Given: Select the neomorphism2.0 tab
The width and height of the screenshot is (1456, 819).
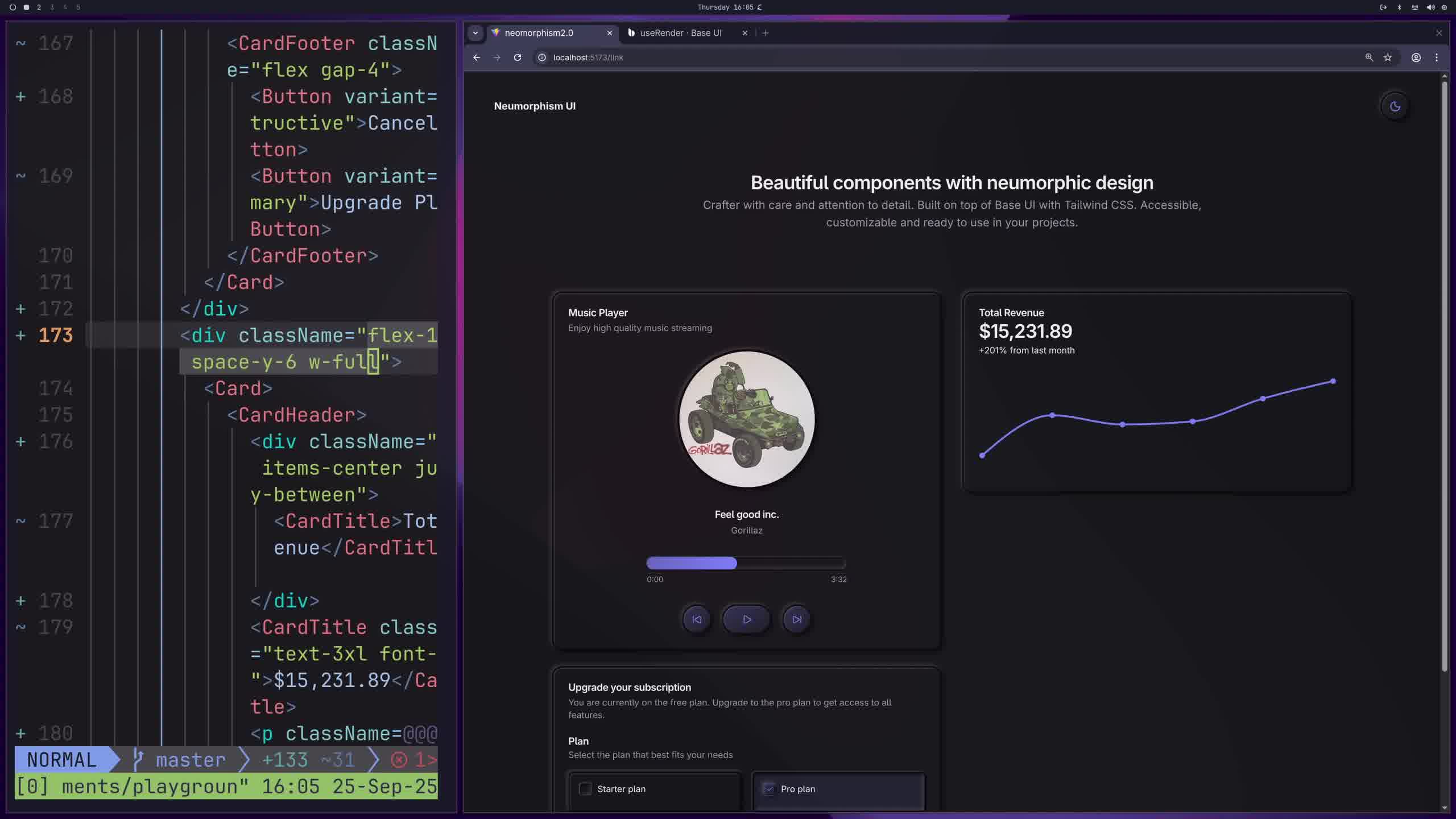Looking at the screenshot, I should (539, 33).
